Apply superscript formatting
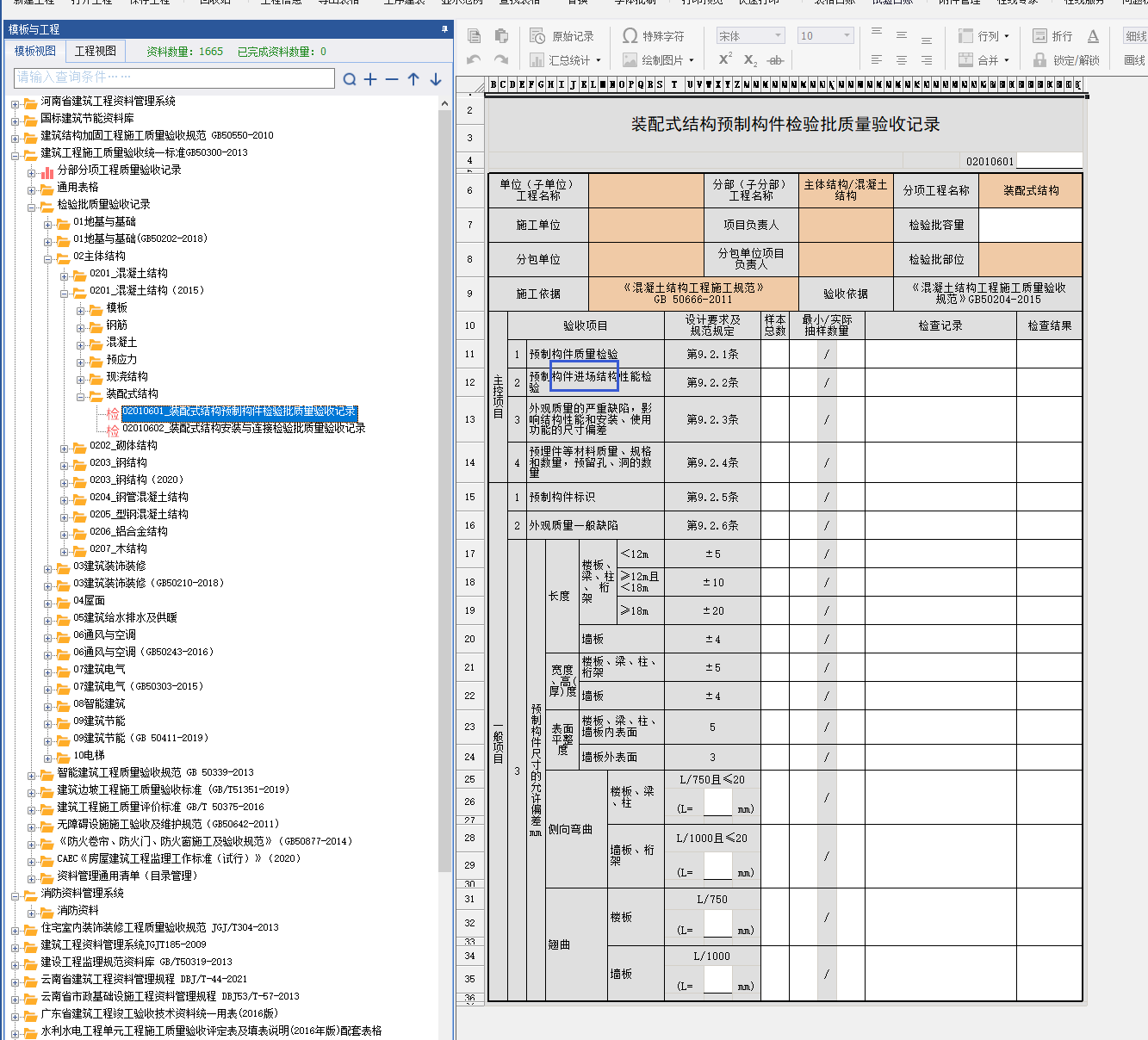 [725, 59]
